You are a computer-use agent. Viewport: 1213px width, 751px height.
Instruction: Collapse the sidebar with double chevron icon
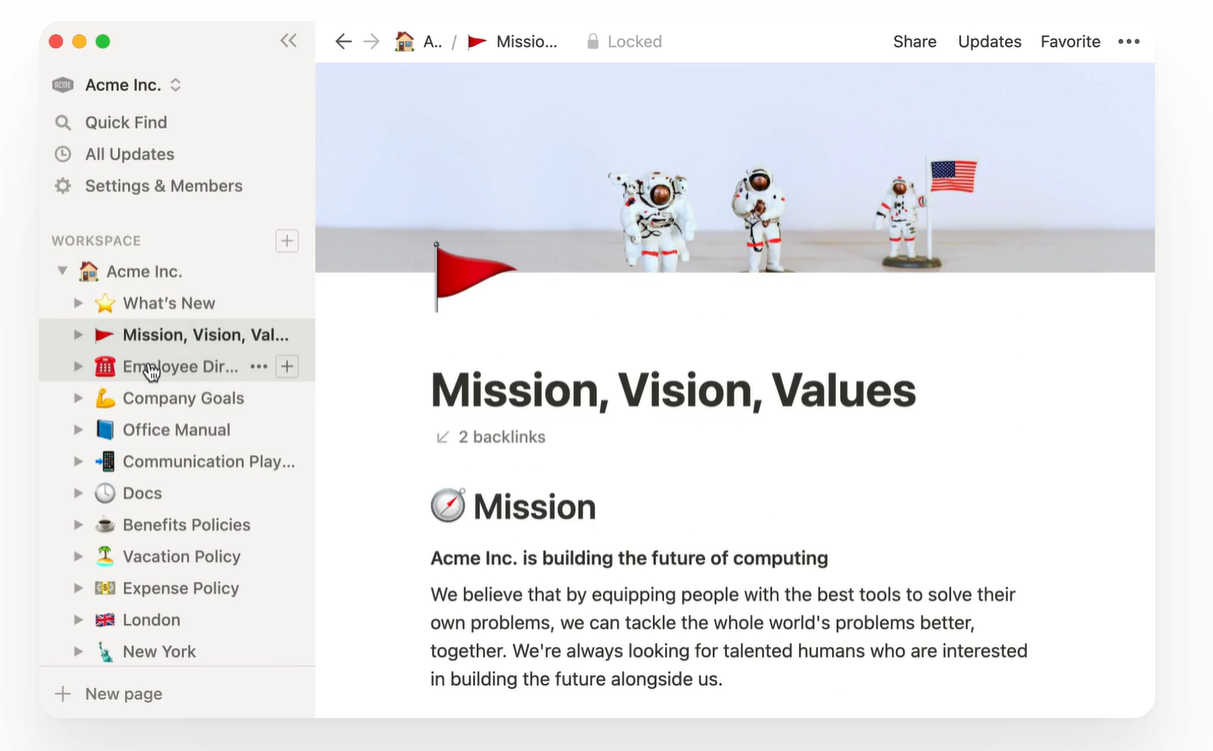pyautogui.click(x=288, y=41)
